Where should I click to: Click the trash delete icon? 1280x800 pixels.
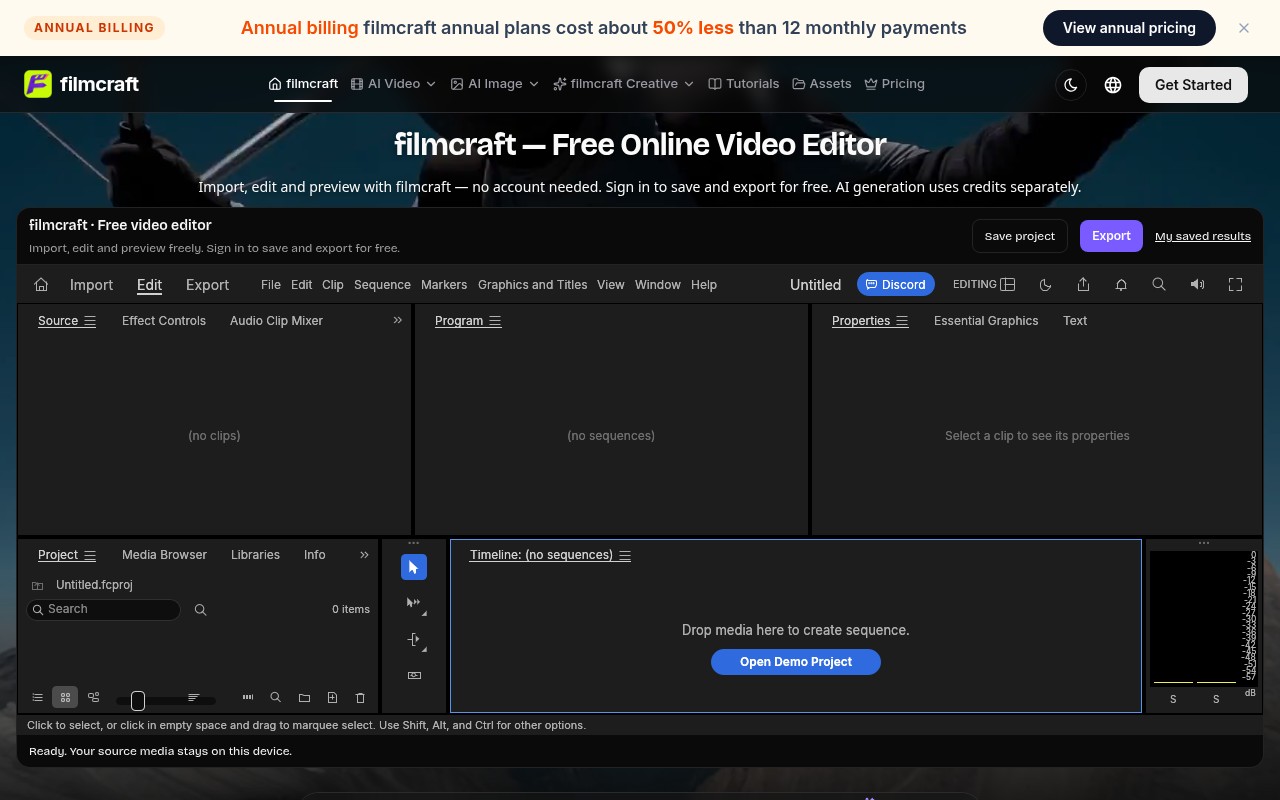360,697
